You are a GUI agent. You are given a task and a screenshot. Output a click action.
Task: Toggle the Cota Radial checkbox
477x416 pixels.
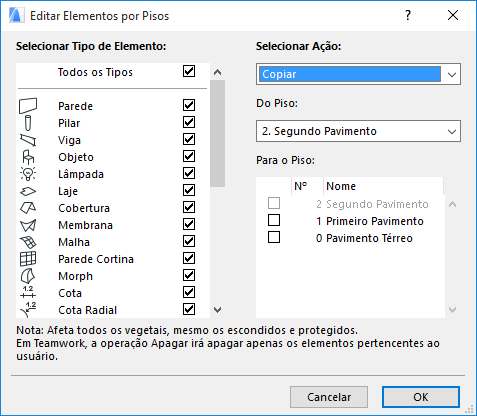pyautogui.click(x=189, y=309)
